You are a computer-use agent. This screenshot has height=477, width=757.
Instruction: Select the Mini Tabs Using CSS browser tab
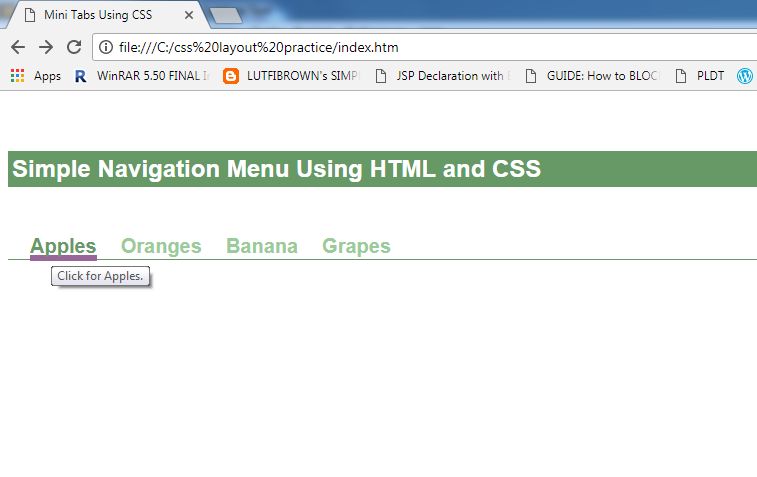click(x=106, y=15)
